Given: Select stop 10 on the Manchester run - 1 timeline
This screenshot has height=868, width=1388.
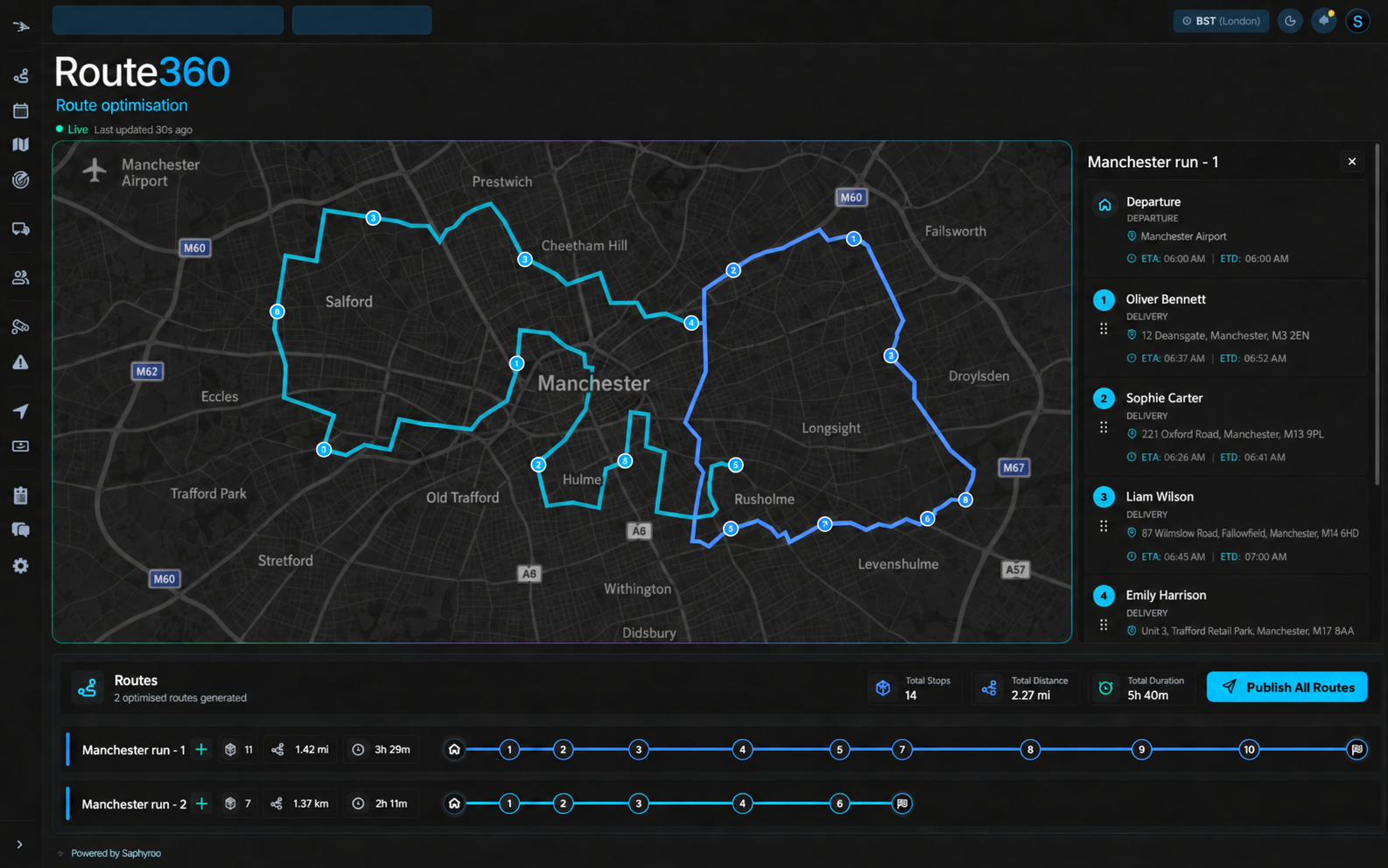Looking at the screenshot, I should tap(1249, 750).
